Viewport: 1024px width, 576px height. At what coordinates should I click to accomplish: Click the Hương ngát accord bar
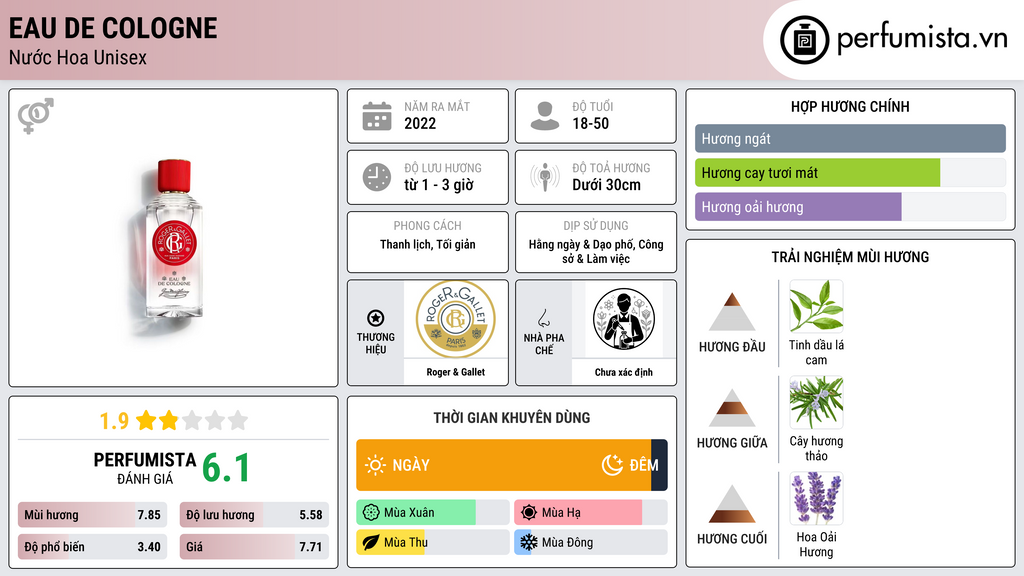click(x=850, y=138)
